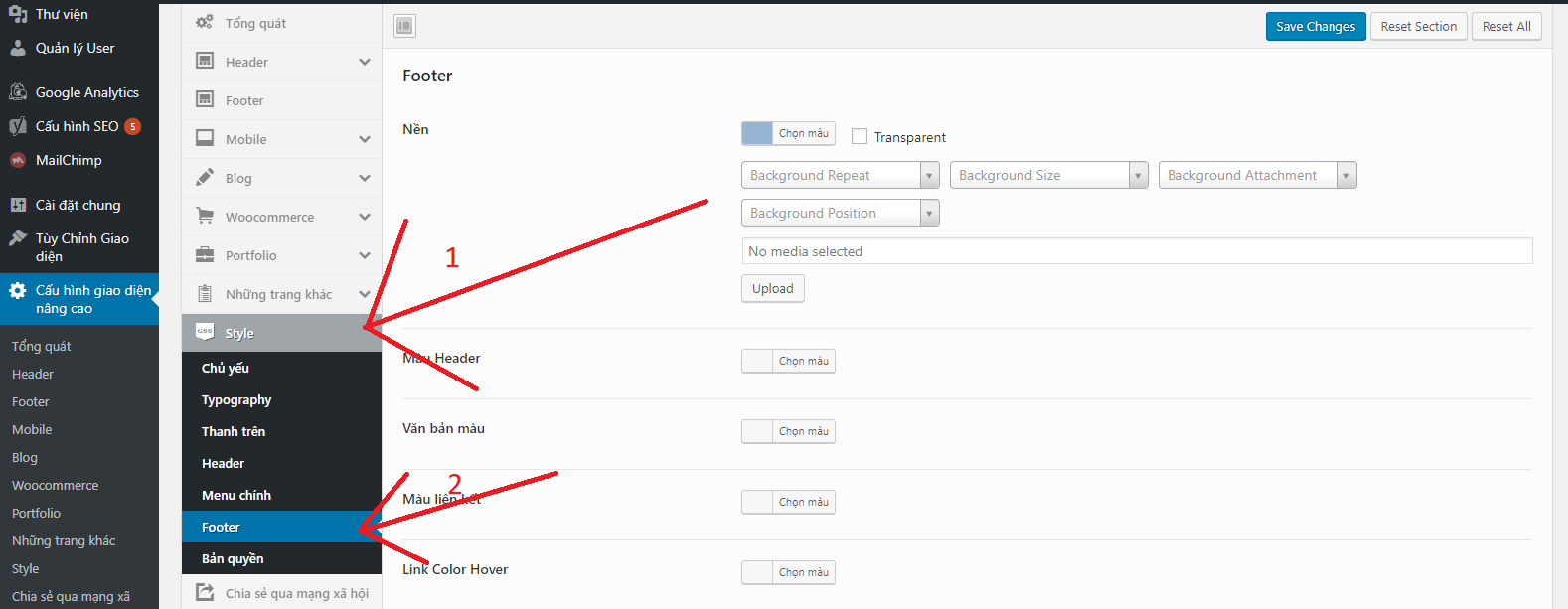Click the Google Analytics sidebar icon
The width and height of the screenshot is (1568, 609).
[x=18, y=92]
